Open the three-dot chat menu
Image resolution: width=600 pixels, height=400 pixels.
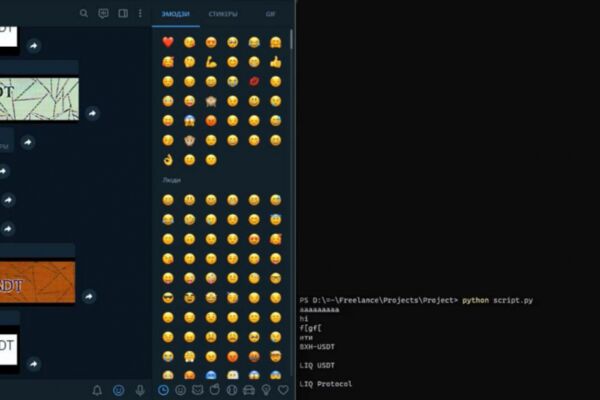(x=140, y=14)
